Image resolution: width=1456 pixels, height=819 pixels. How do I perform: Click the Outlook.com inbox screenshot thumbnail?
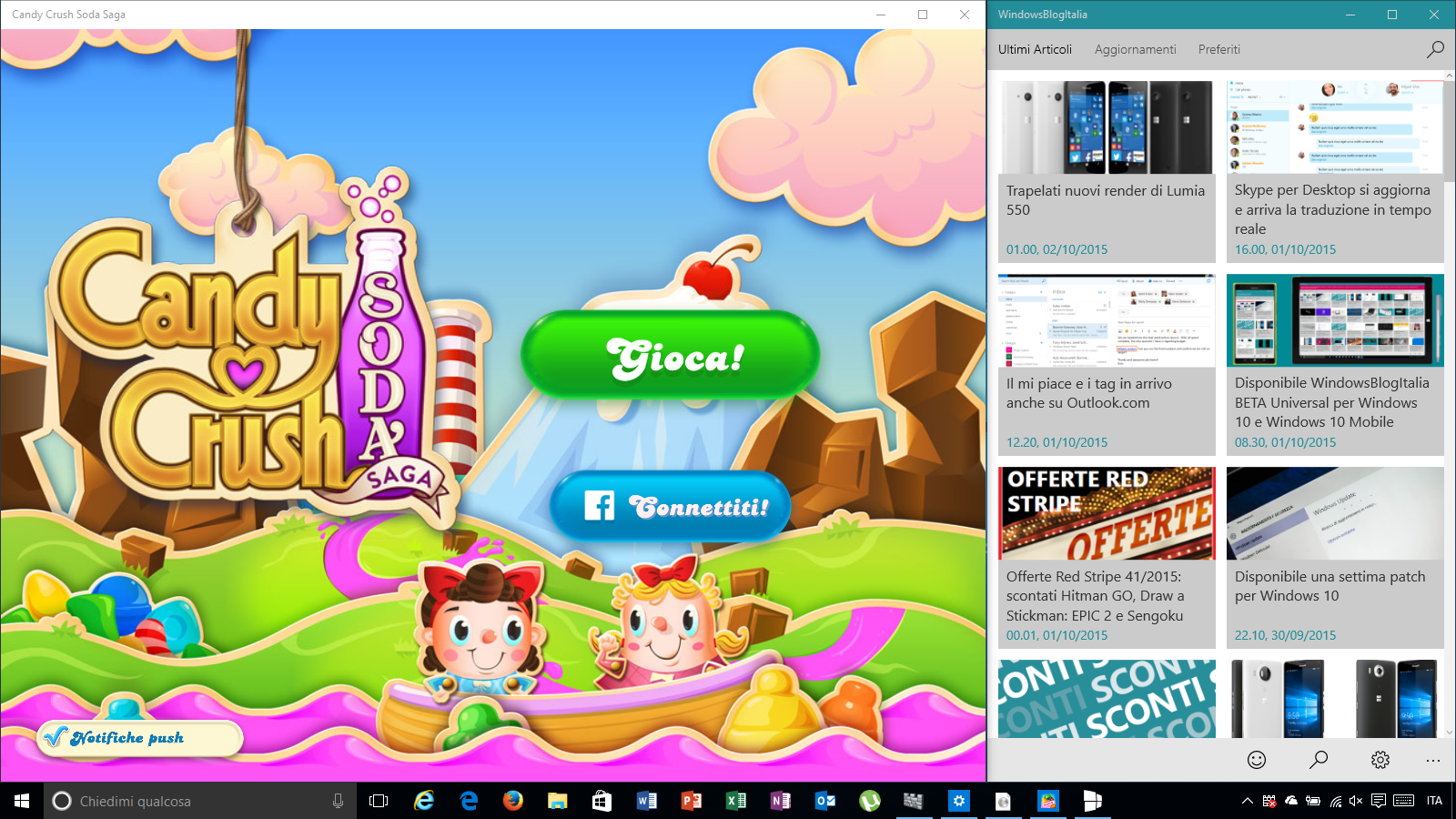[x=1107, y=320]
